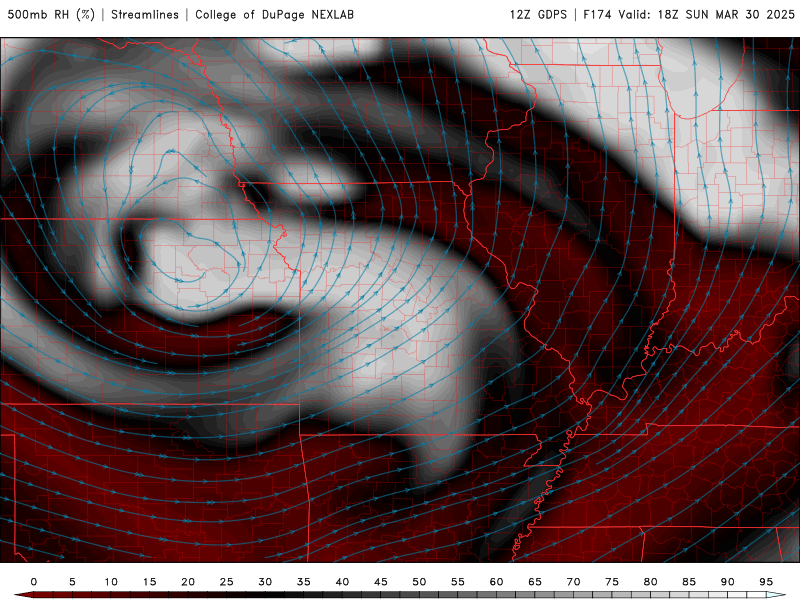800x600 pixels.
Task: Click the '40' value on the color scale
Action: tap(342, 582)
